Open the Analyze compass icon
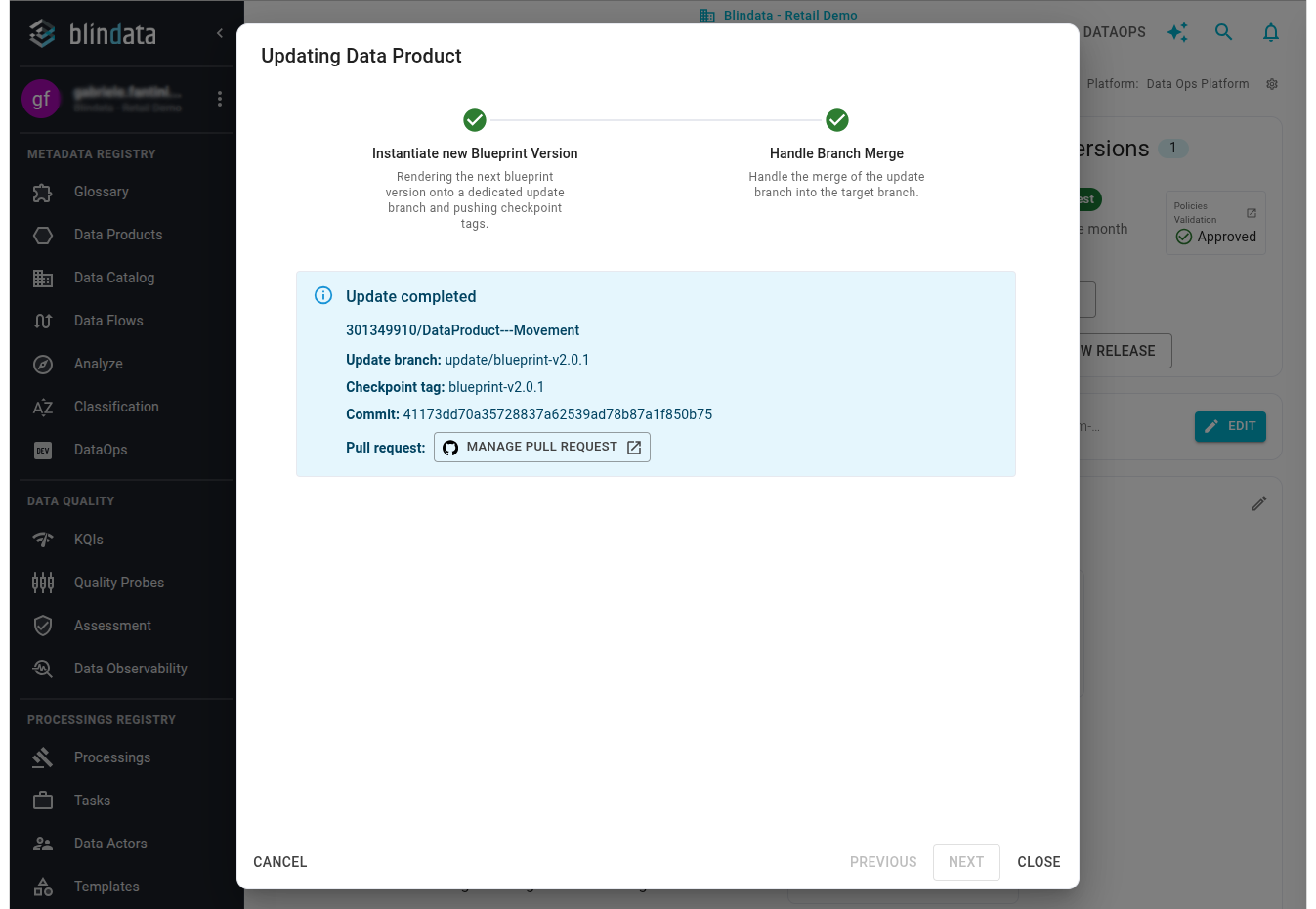Screen dimensions: 1316x909 pos(43,365)
